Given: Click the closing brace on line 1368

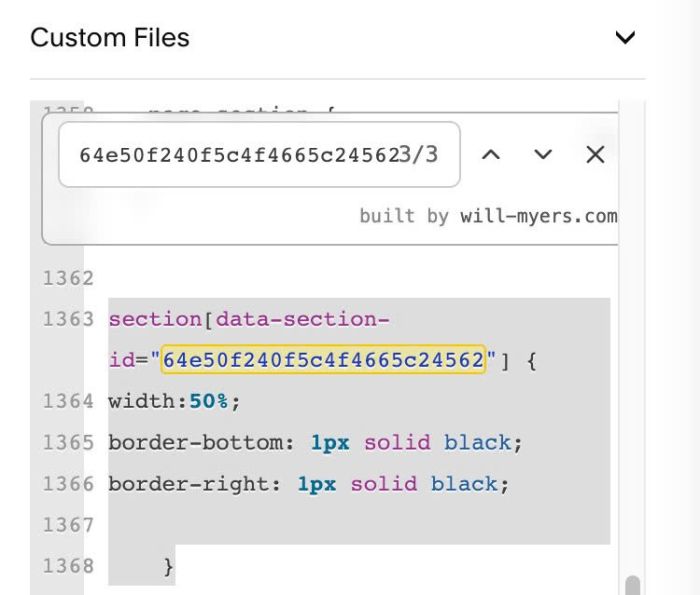Looking at the screenshot, I should coord(168,567).
